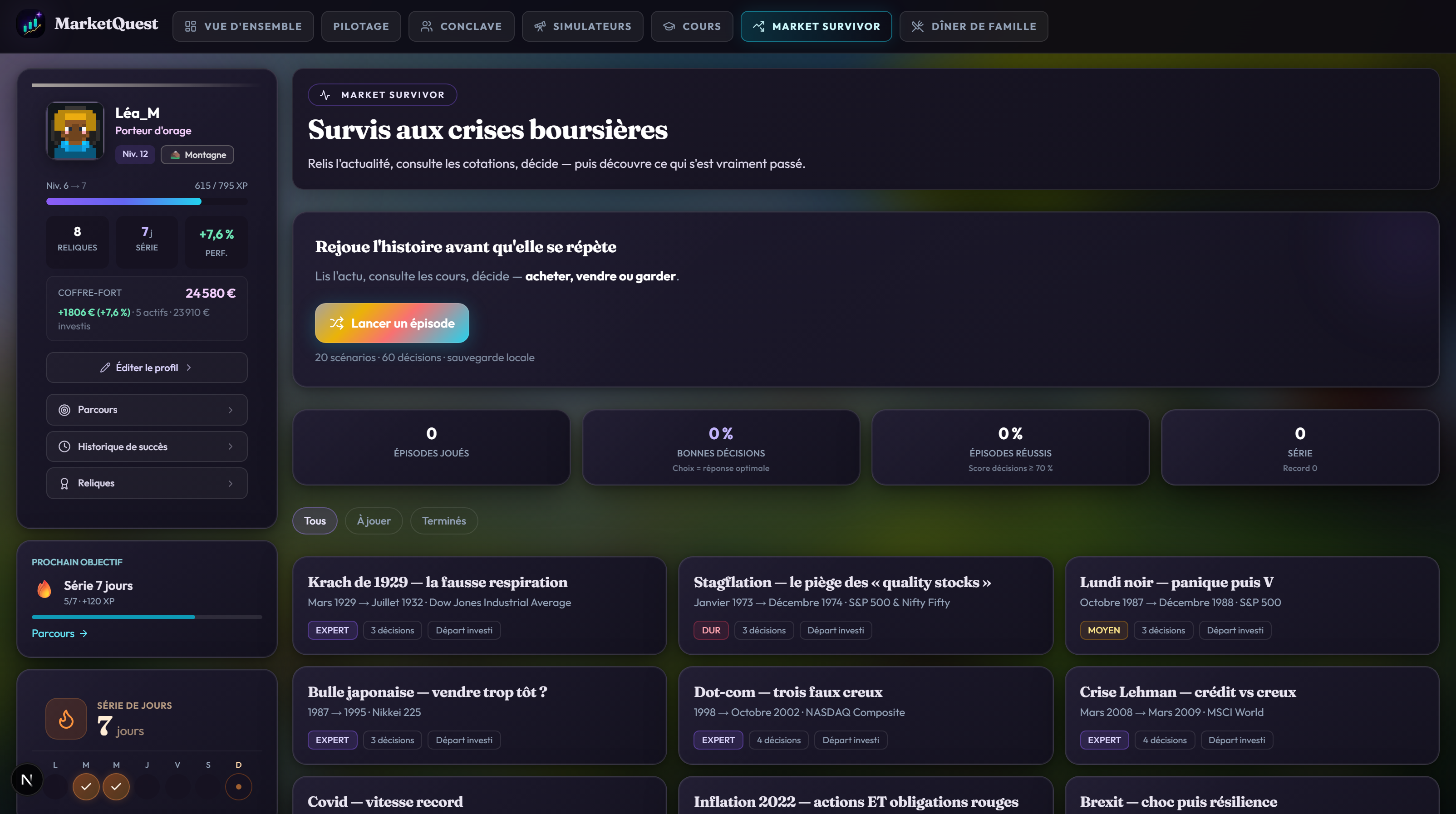Click the +7,6 % Perf. stat tile
This screenshot has height=814, width=1456.
[x=216, y=242]
